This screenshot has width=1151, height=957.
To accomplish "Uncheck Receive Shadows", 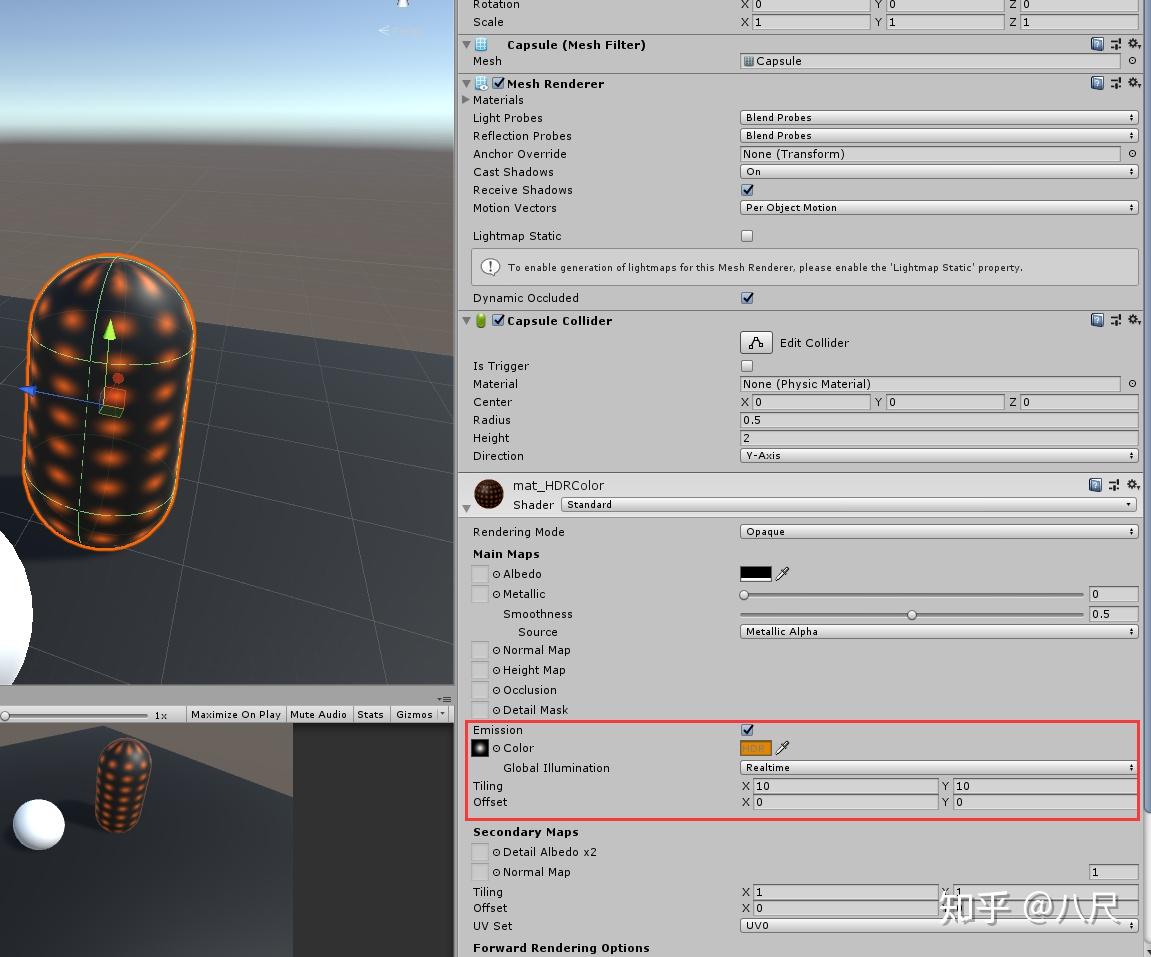I will [746, 190].
